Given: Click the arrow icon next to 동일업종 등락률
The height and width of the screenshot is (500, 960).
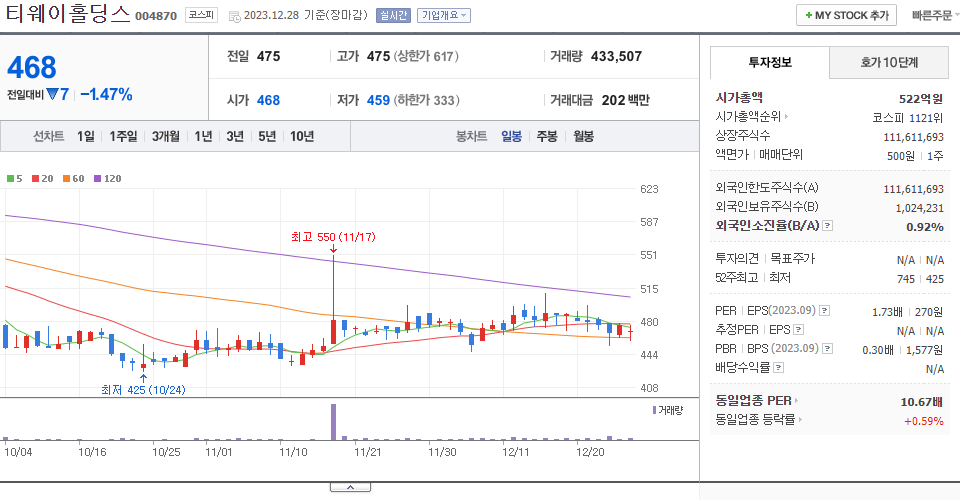Looking at the screenshot, I should (800, 420).
